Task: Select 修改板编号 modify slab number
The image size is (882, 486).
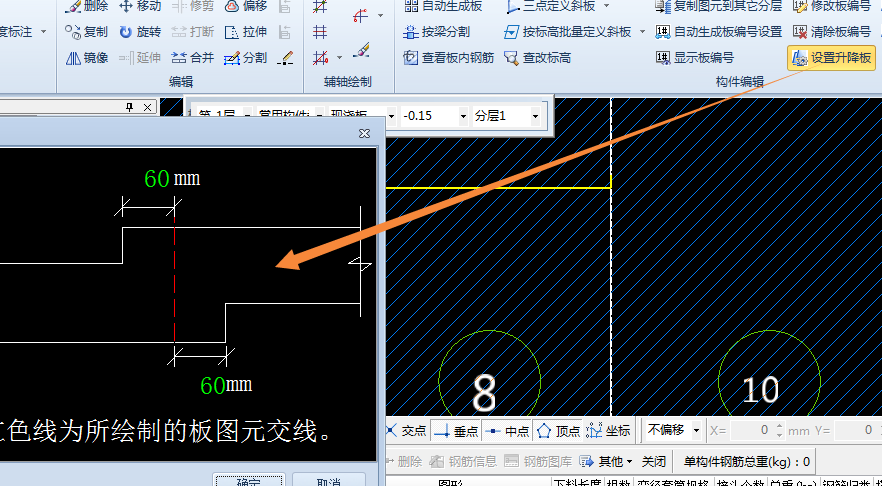Action: [832, 6]
